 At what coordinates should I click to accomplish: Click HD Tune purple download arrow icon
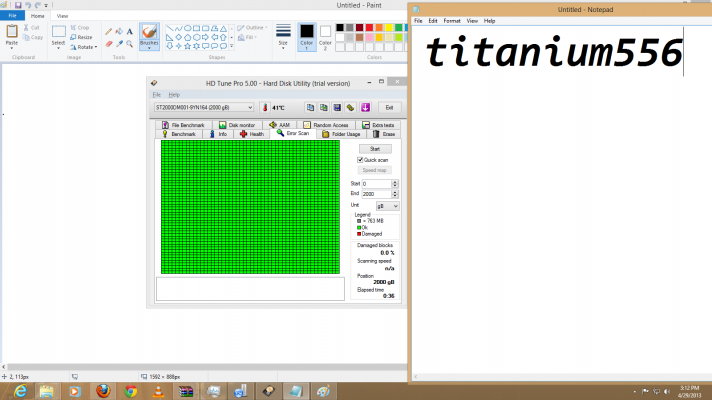[366, 108]
